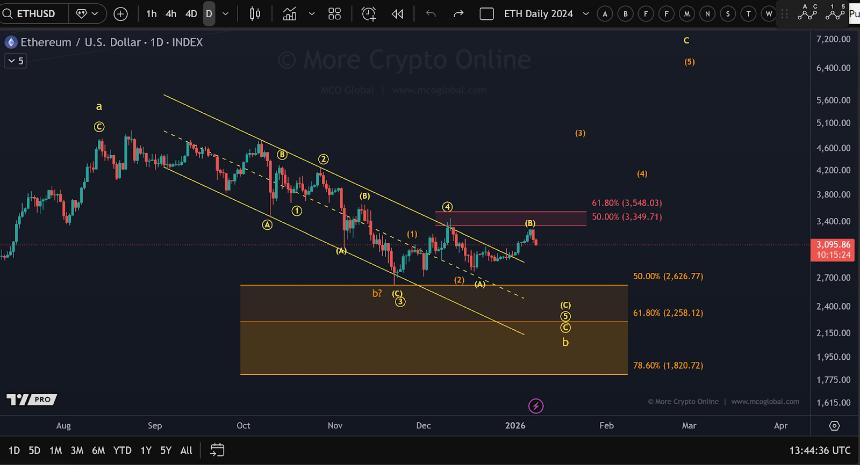Select the 6M date range
Image resolution: width=860 pixels, height=465 pixels.
coord(98,451)
